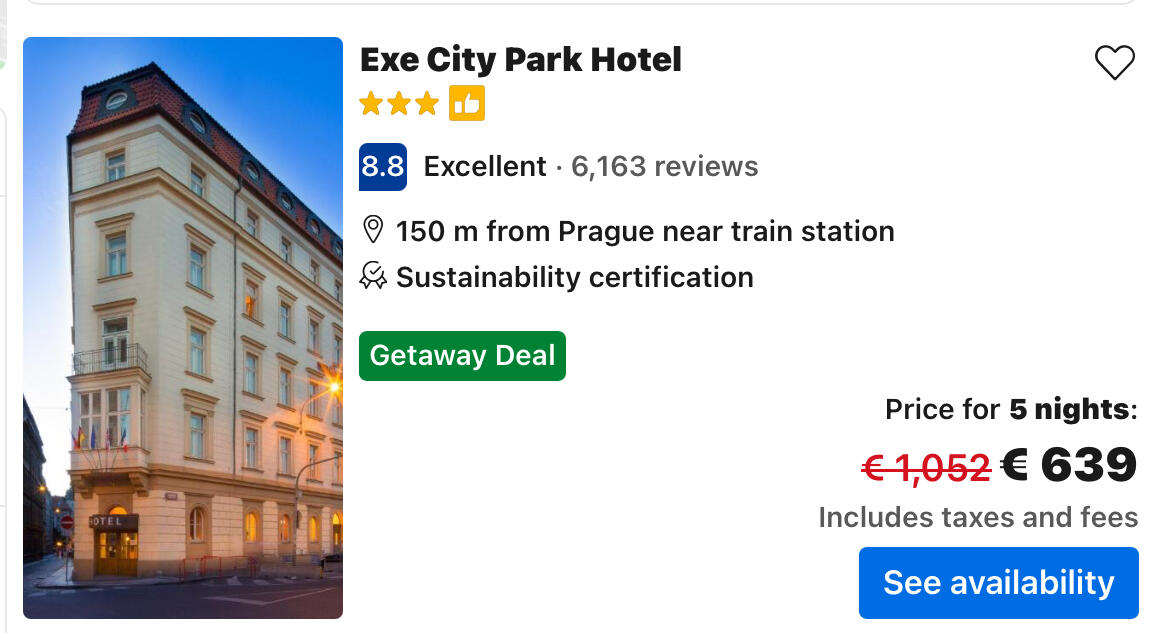Click the Excellent rating label
The height and width of the screenshot is (633, 1154).
click(x=485, y=166)
